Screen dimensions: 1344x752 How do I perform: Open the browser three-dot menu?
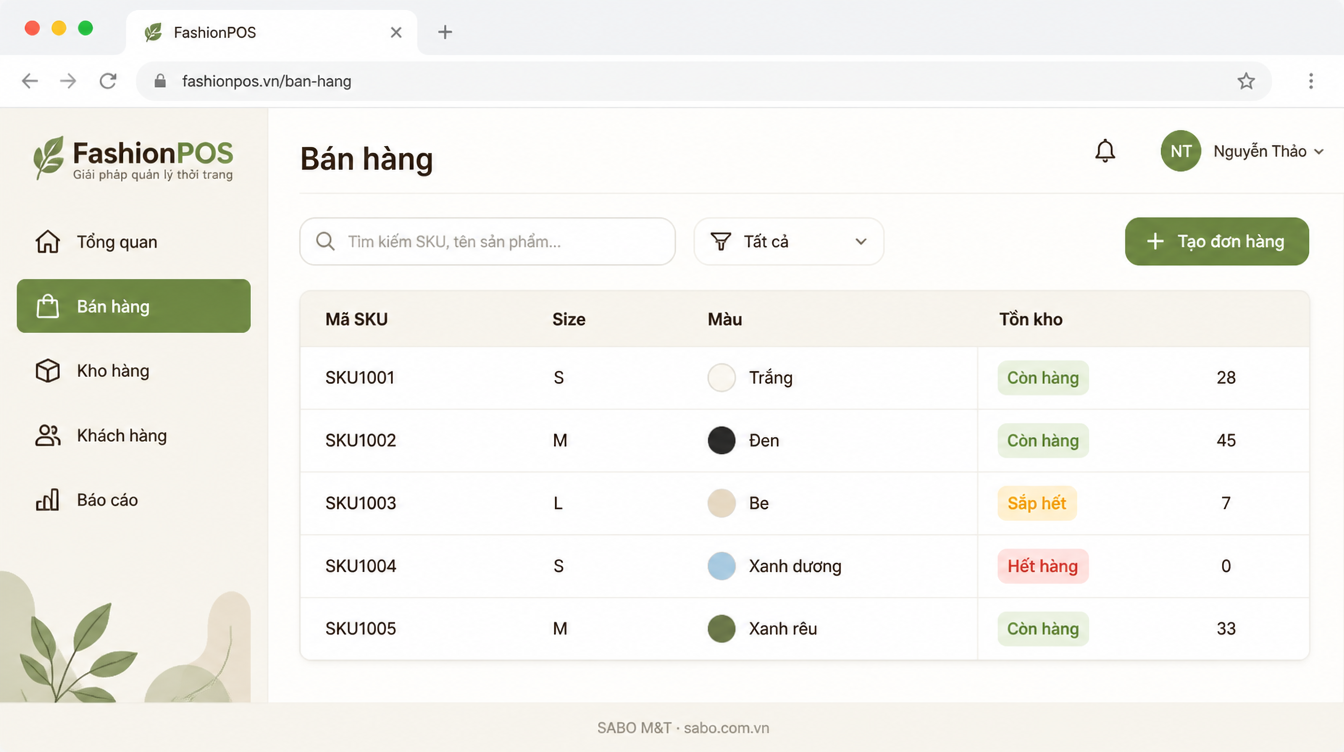(1311, 81)
